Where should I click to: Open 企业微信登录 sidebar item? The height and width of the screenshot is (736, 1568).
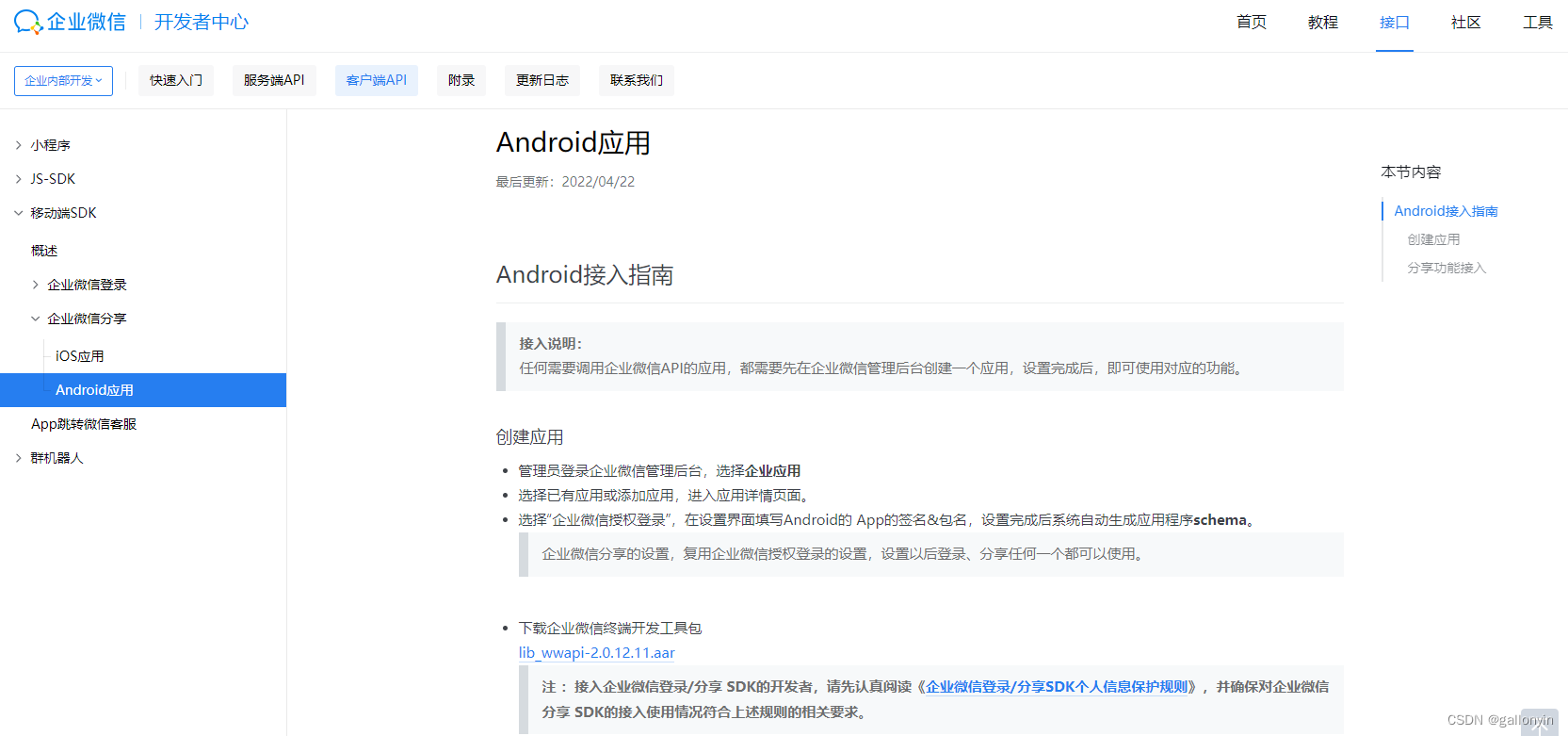click(x=87, y=285)
